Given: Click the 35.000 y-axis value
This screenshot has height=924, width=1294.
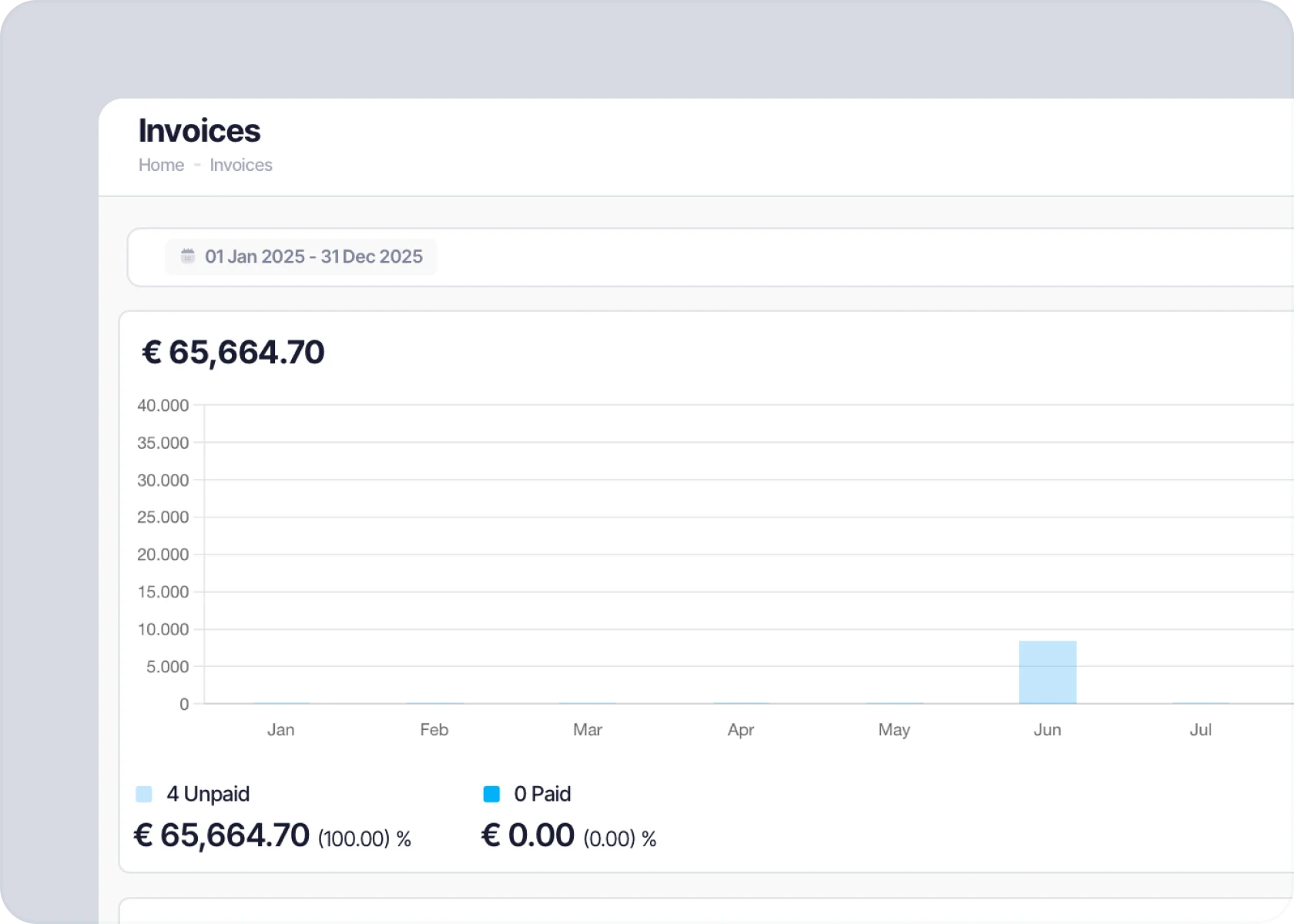Looking at the screenshot, I should tap(163, 443).
